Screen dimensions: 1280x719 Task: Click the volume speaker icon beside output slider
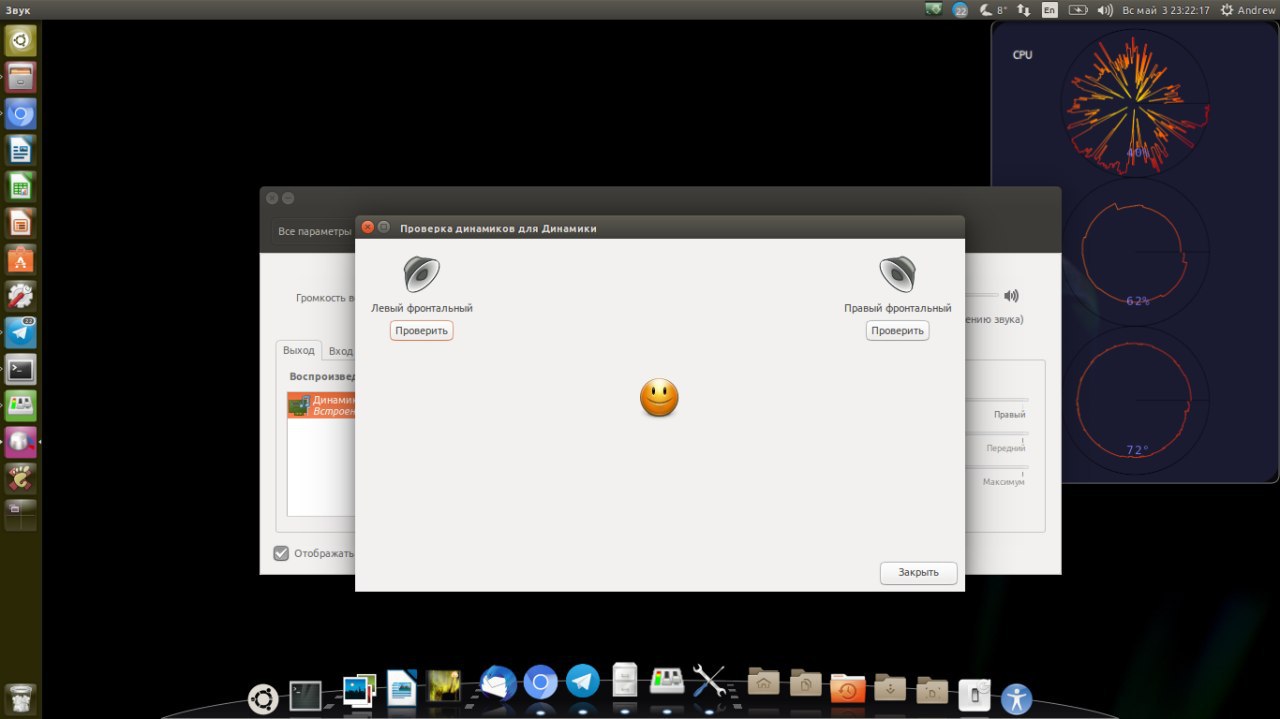click(x=1011, y=296)
